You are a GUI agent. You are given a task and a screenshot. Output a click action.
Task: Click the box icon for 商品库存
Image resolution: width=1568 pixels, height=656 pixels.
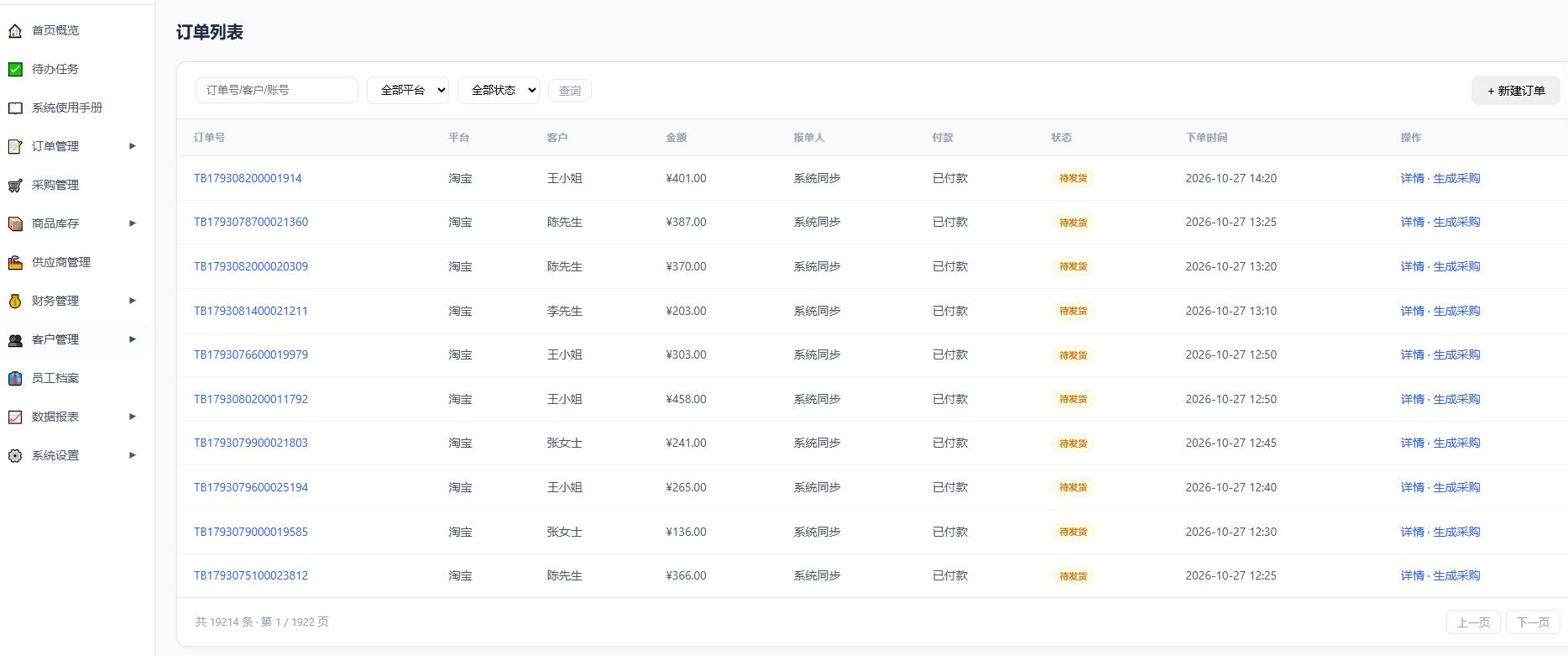click(x=15, y=224)
